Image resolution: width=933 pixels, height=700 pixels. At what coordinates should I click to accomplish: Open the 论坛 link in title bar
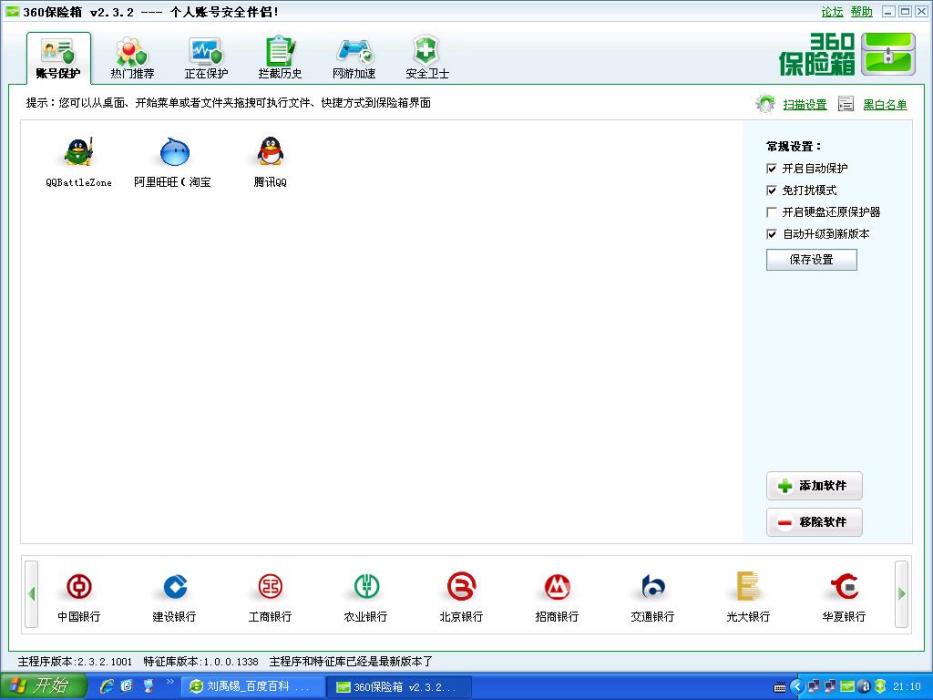point(832,11)
